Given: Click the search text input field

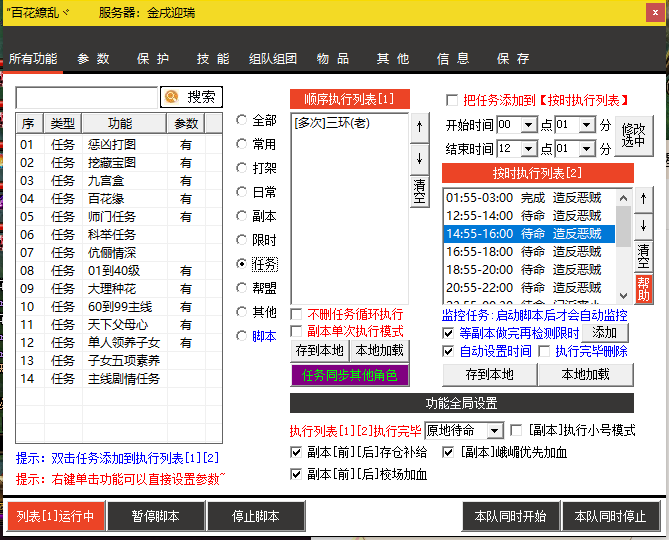Looking at the screenshot, I should tap(87, 98).
